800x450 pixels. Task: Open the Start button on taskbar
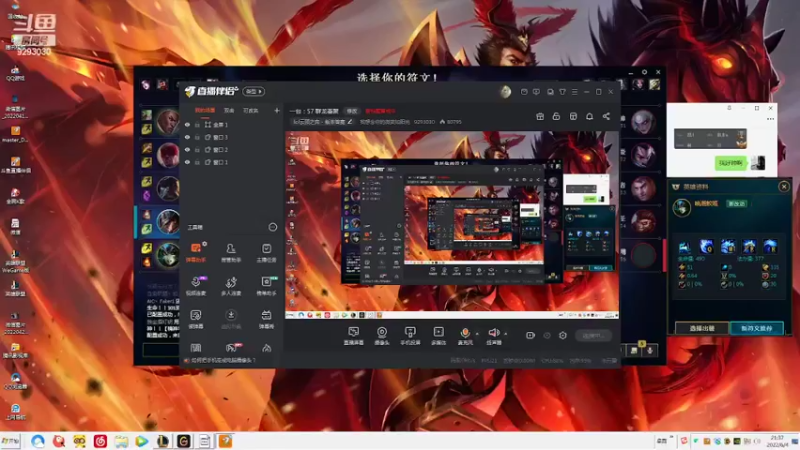click(10, 440)
